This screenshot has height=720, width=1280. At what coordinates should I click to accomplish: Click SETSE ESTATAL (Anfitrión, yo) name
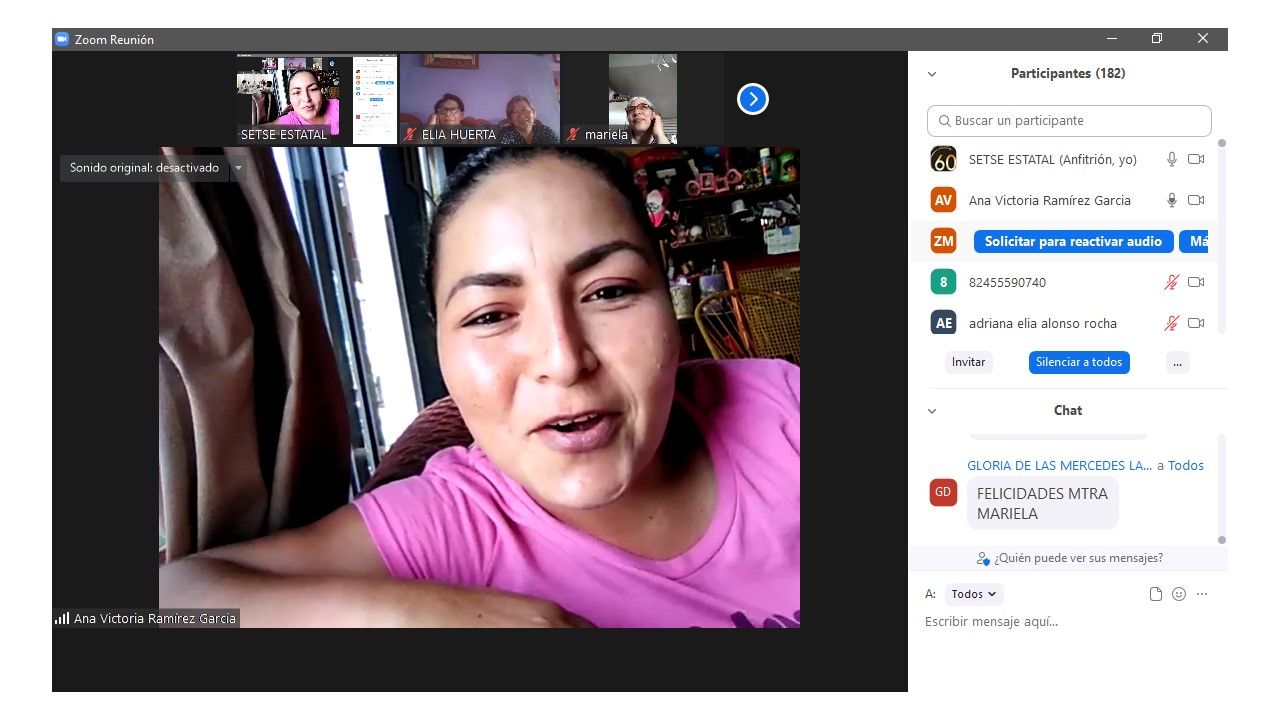[1053, 159]
